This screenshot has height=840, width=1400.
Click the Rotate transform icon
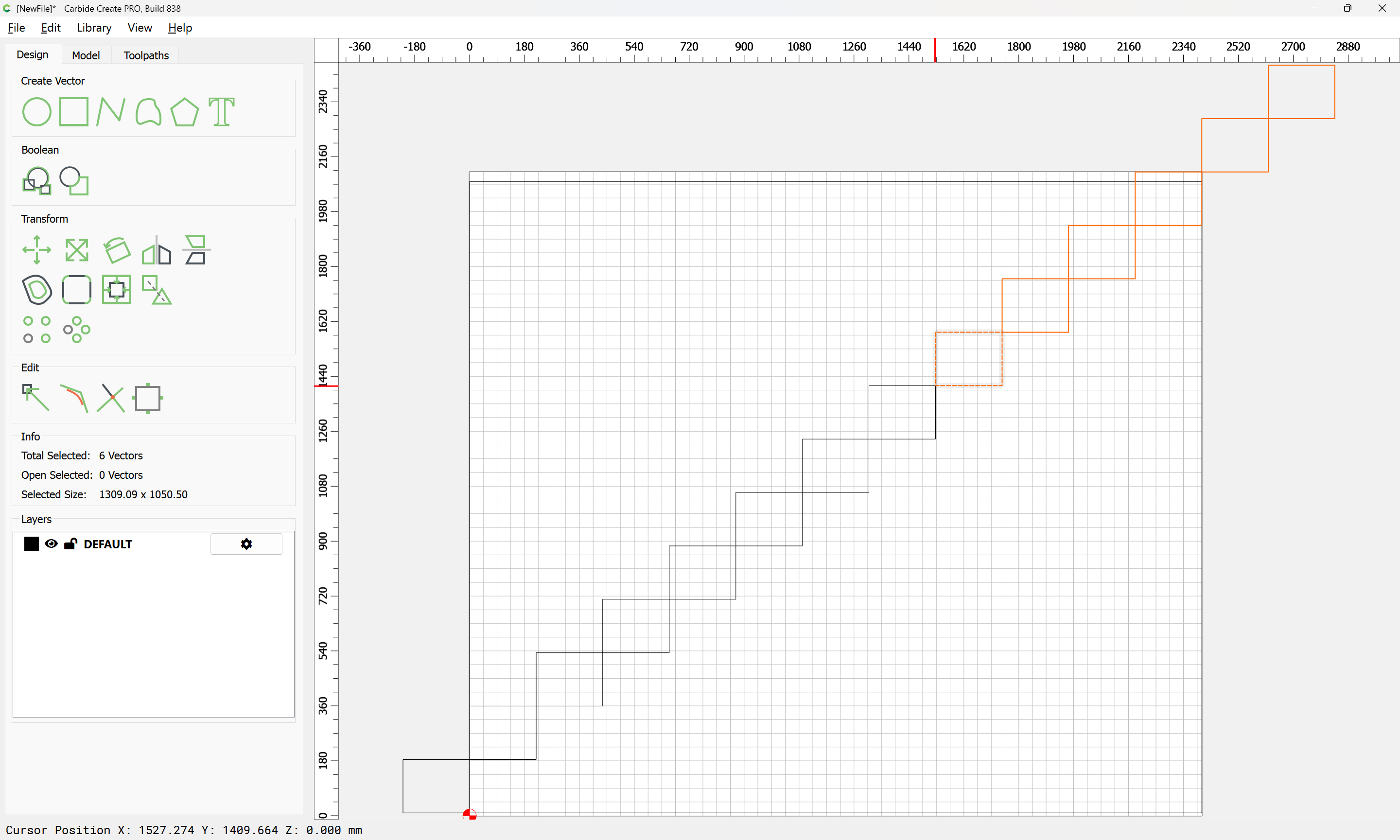click(117, 250)
